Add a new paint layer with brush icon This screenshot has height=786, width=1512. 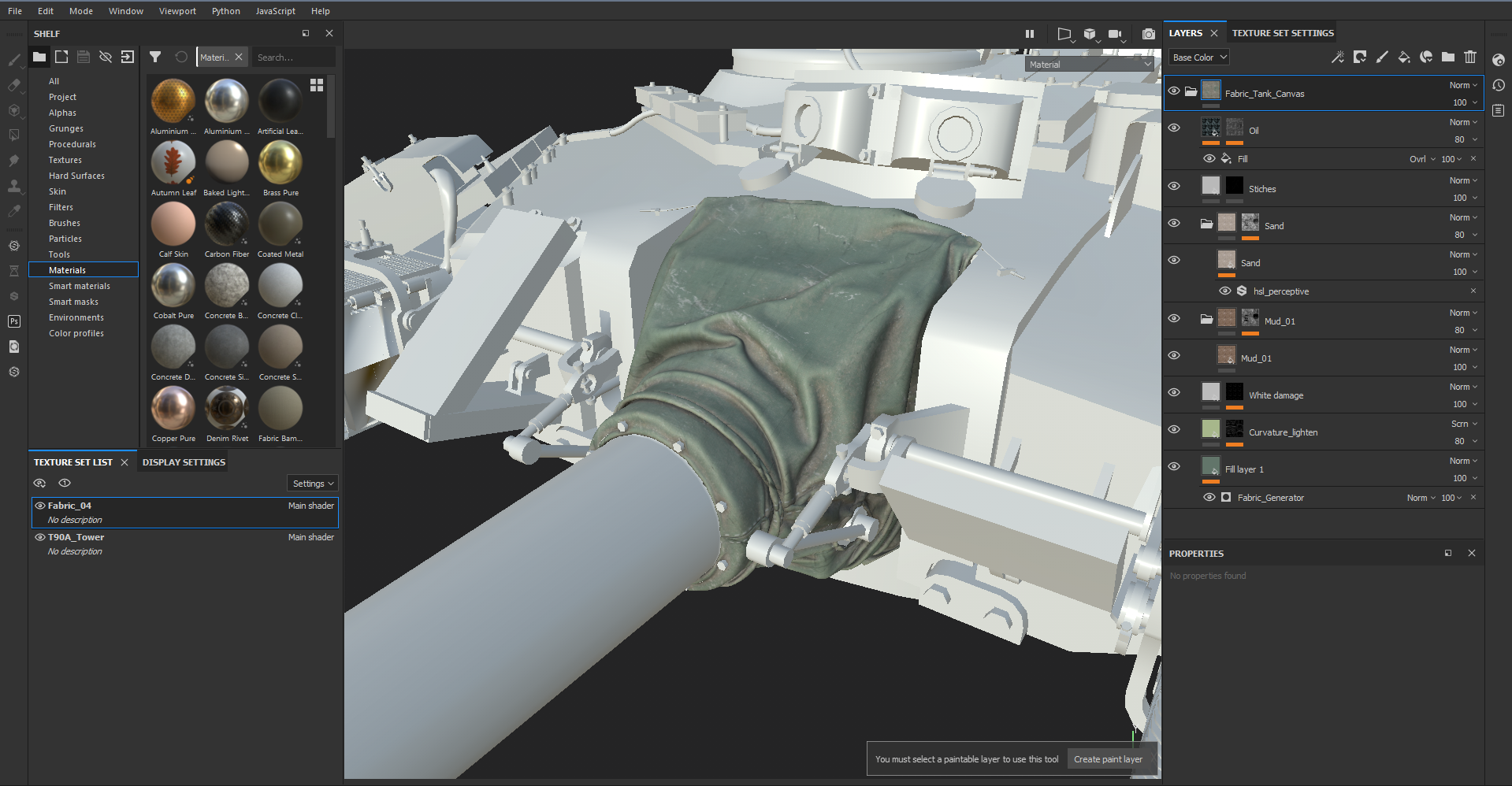click(x=1381, y=57)
